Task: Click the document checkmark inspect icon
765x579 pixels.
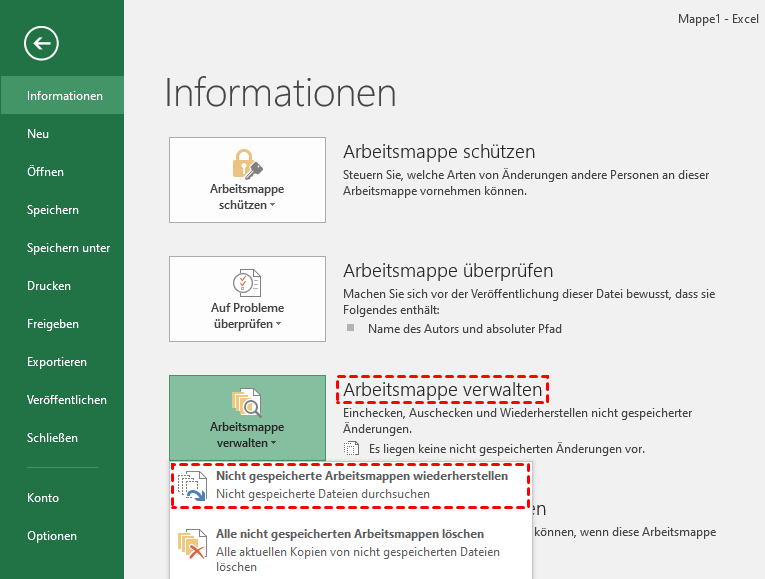Action: coord(247,283)
